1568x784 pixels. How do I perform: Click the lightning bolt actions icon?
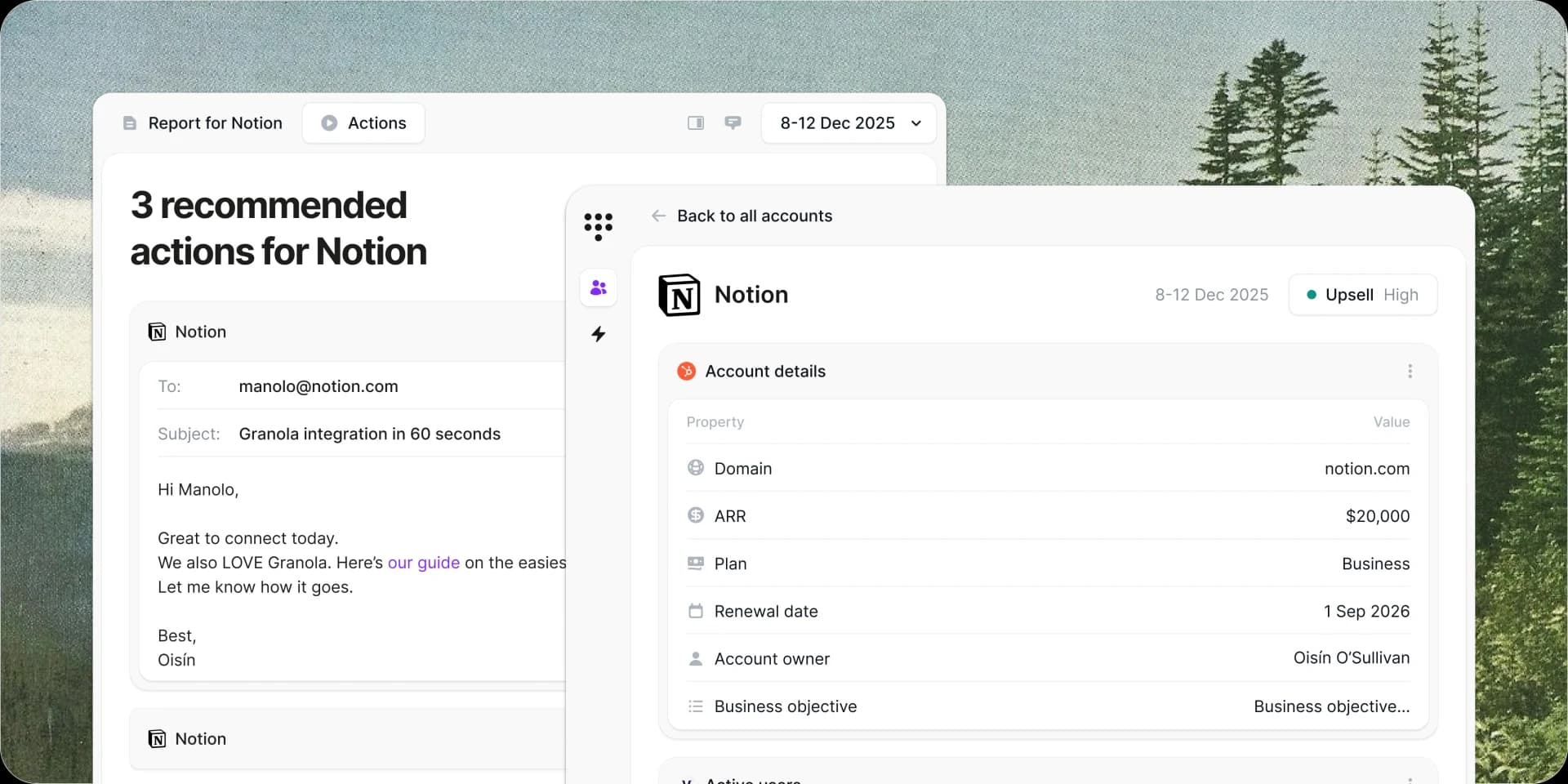[599, 334]
